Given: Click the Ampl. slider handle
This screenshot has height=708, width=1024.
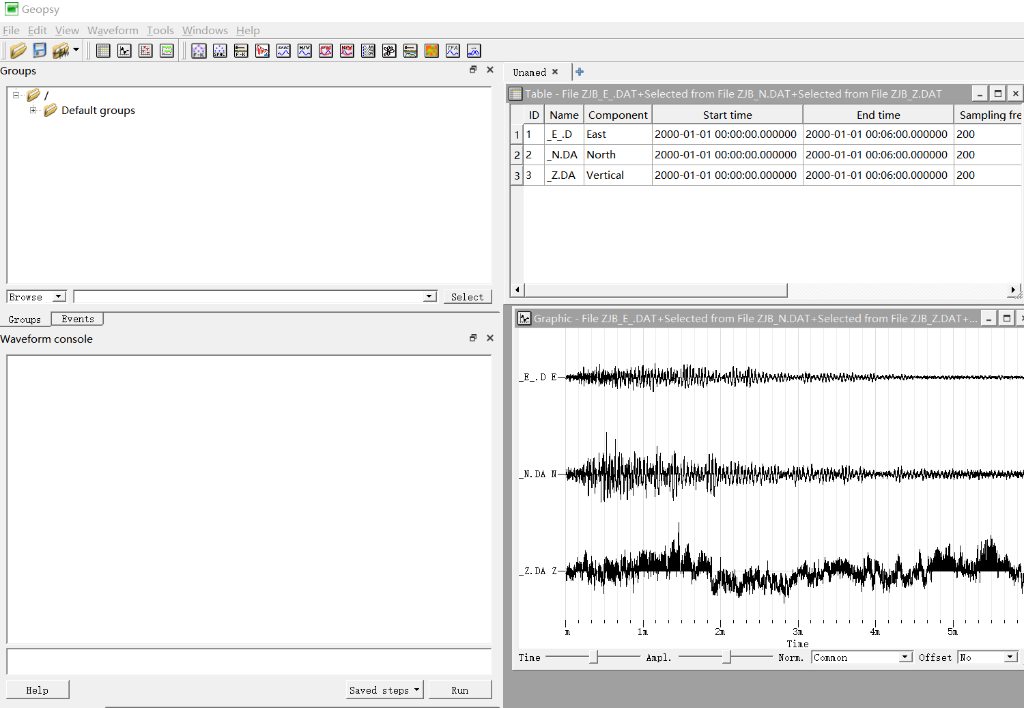Looking at the screenshot, I should [727, 657].
